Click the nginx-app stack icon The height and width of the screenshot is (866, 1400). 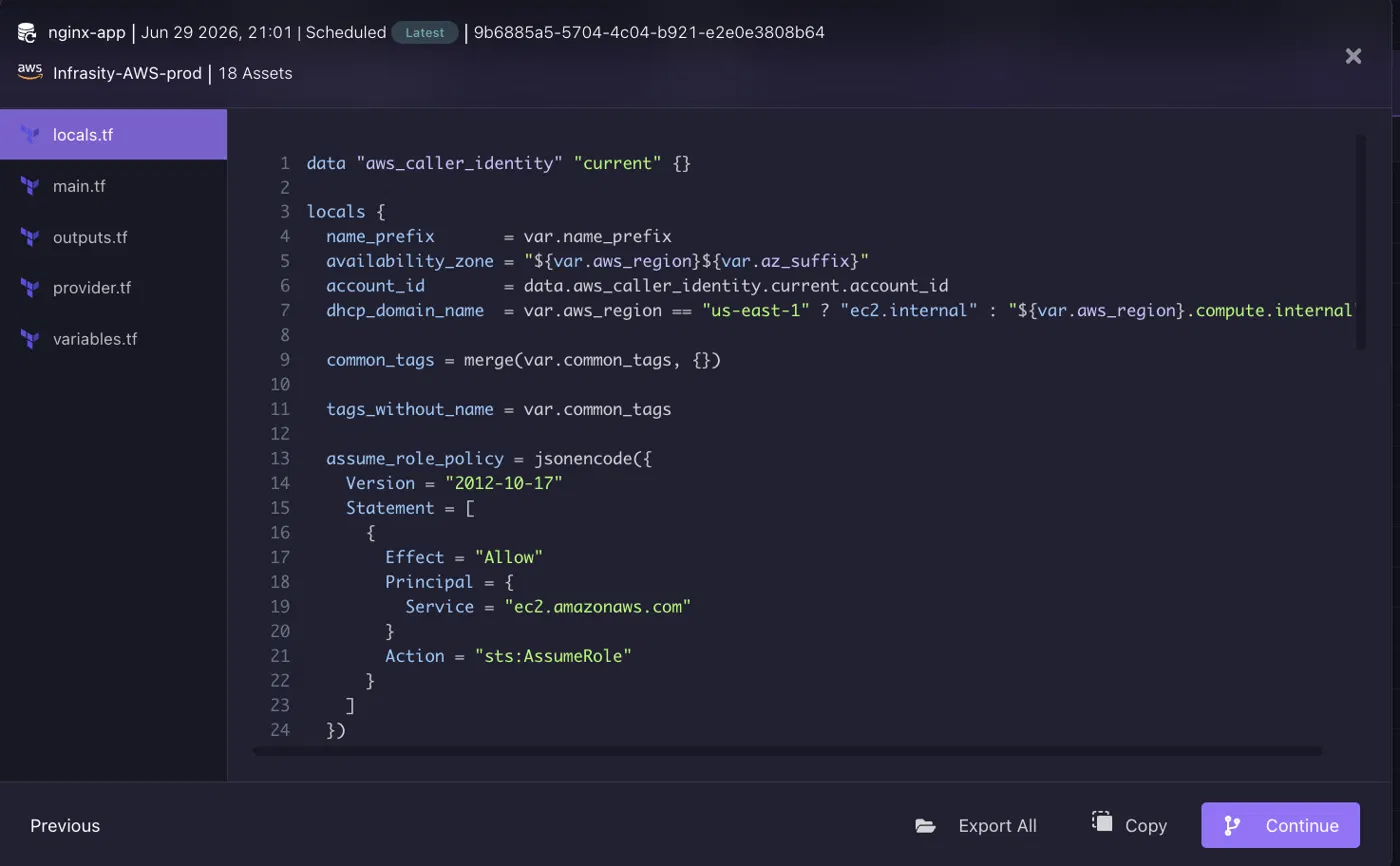coord(28,33)
